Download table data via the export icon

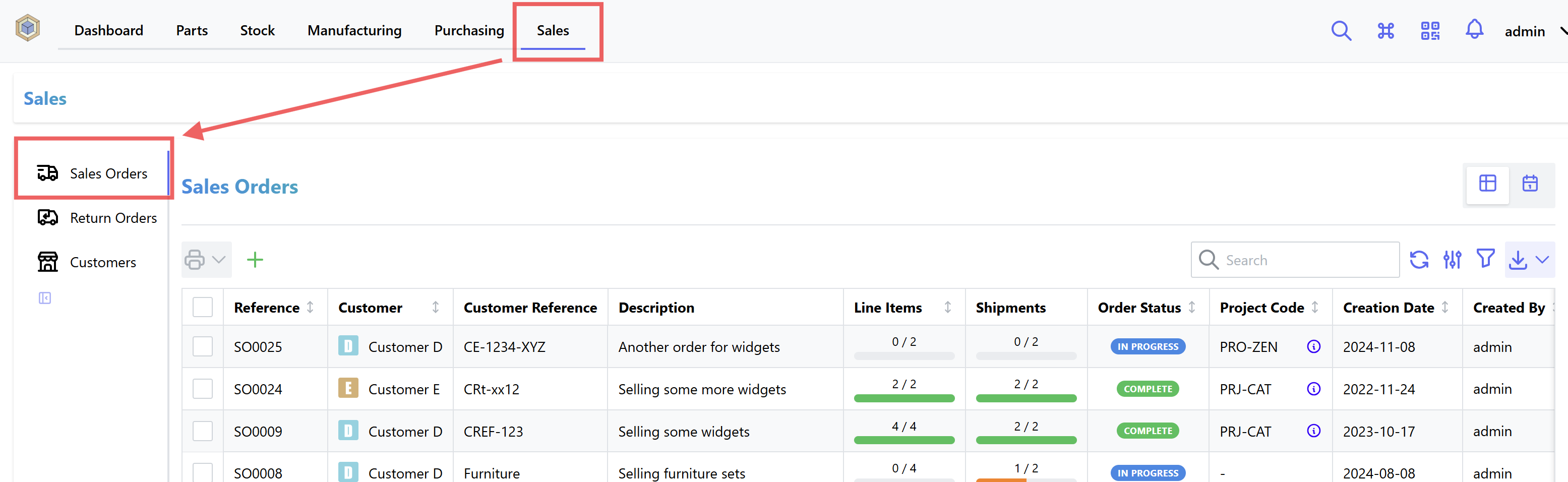pyautogui.click(x=1518, y=260)
